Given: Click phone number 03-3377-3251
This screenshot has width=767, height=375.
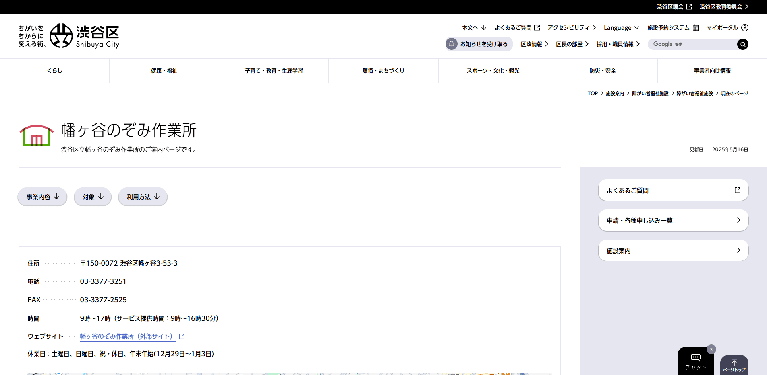Looking at the screenshot, I should click(103, 281).
